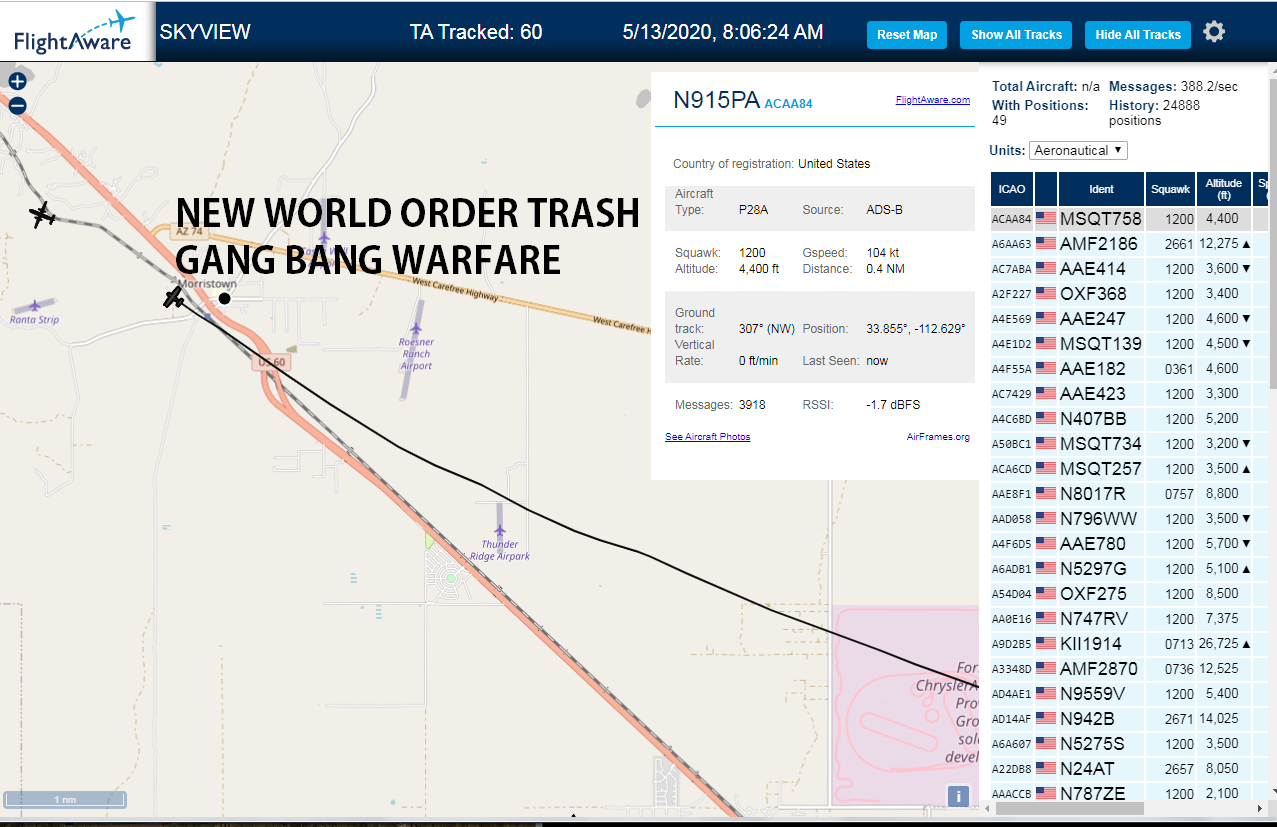Select the OXF275 aircraft row

point(1129,594)
